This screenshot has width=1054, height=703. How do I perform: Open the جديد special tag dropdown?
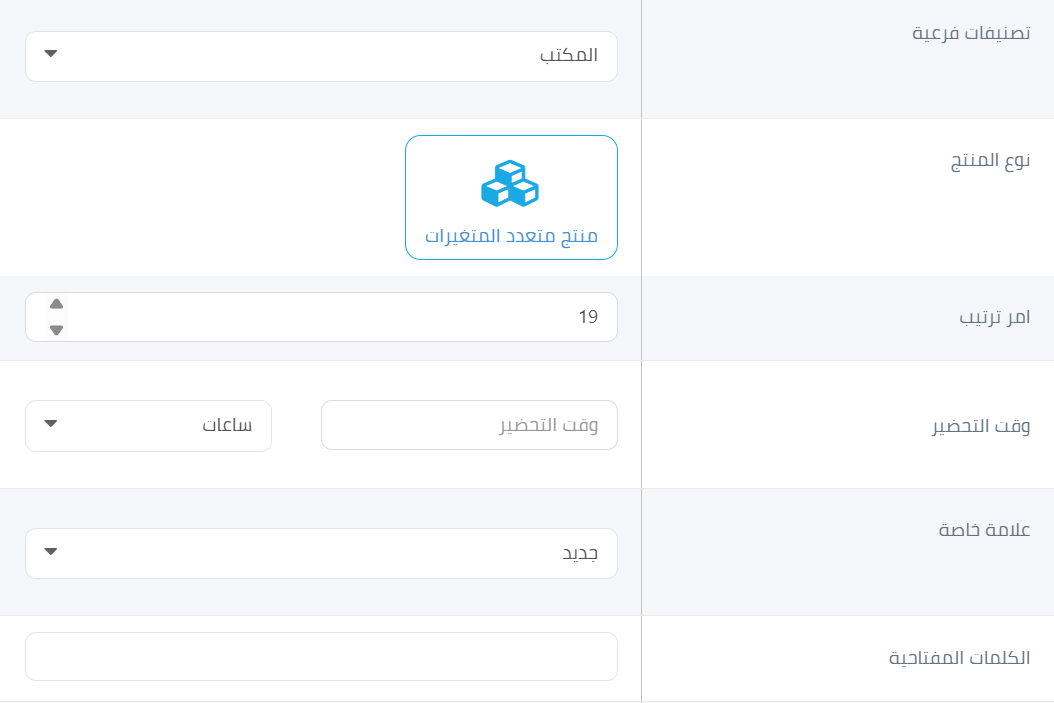click(x=321, y=553)
